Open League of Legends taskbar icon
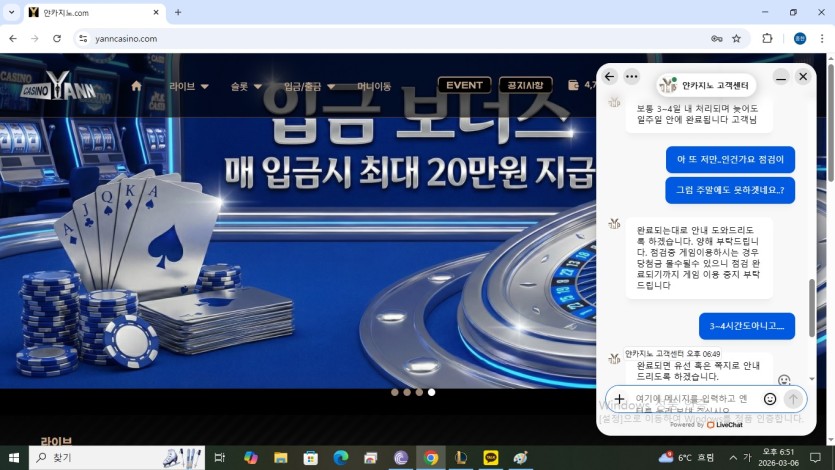The height and width of the screenshot is (470, 835). [461, 458]
